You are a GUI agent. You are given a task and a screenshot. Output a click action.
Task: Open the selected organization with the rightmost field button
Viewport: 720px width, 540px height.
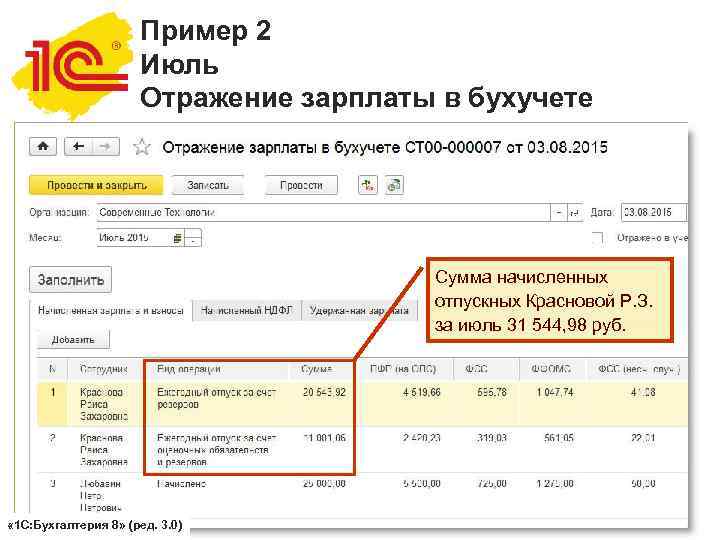575,212
